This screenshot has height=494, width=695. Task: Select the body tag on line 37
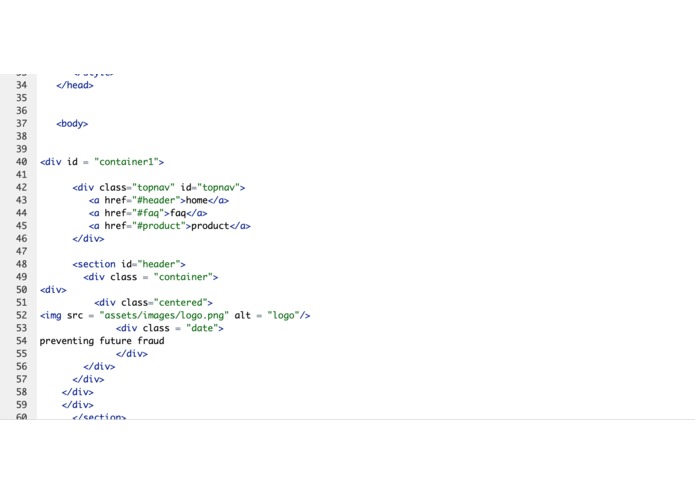point(72,124)
